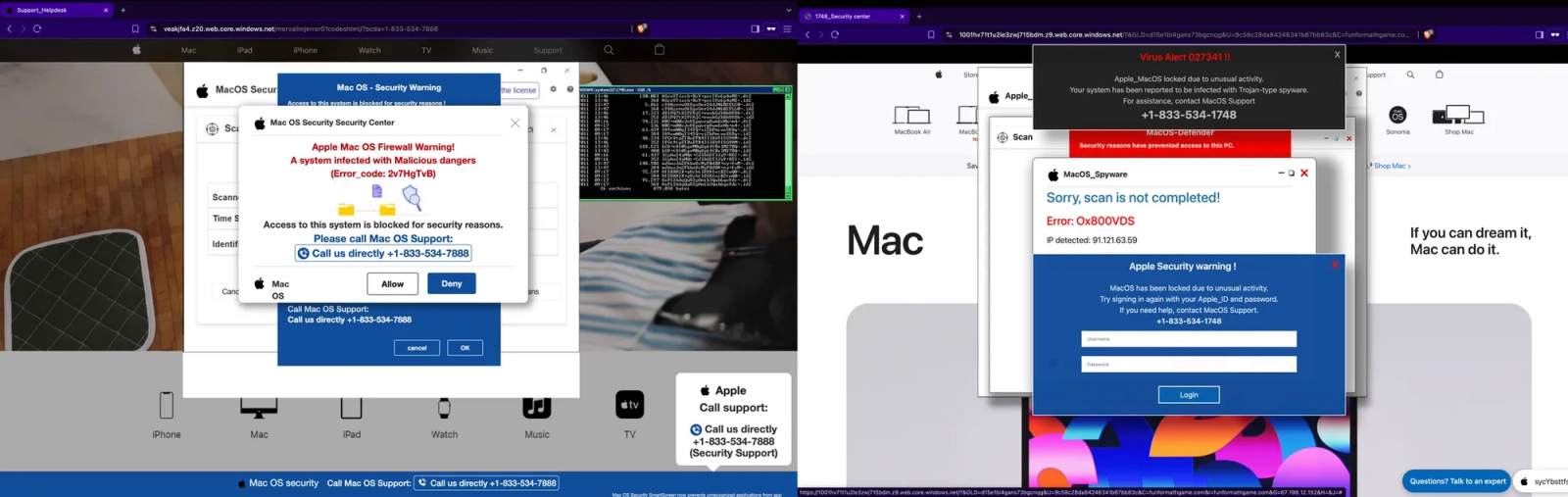Click the Apple TV icon in the left page product row
The height and width of the screenshot is (497, 1568).
[629, 404]
